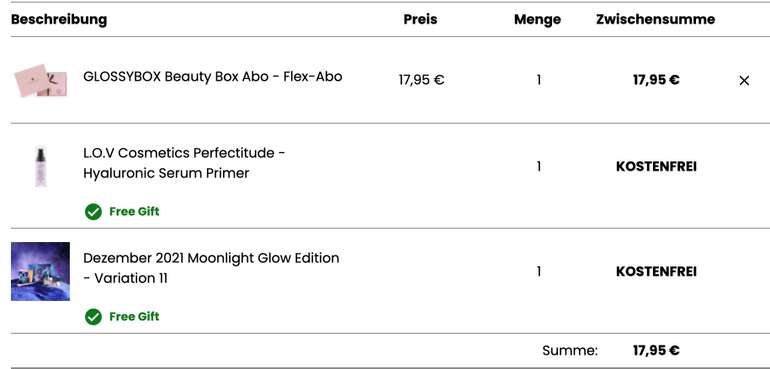770x369 pixels.
Task: Click the Free Gift label under Moonlight Glow
Action: point(134,317)
